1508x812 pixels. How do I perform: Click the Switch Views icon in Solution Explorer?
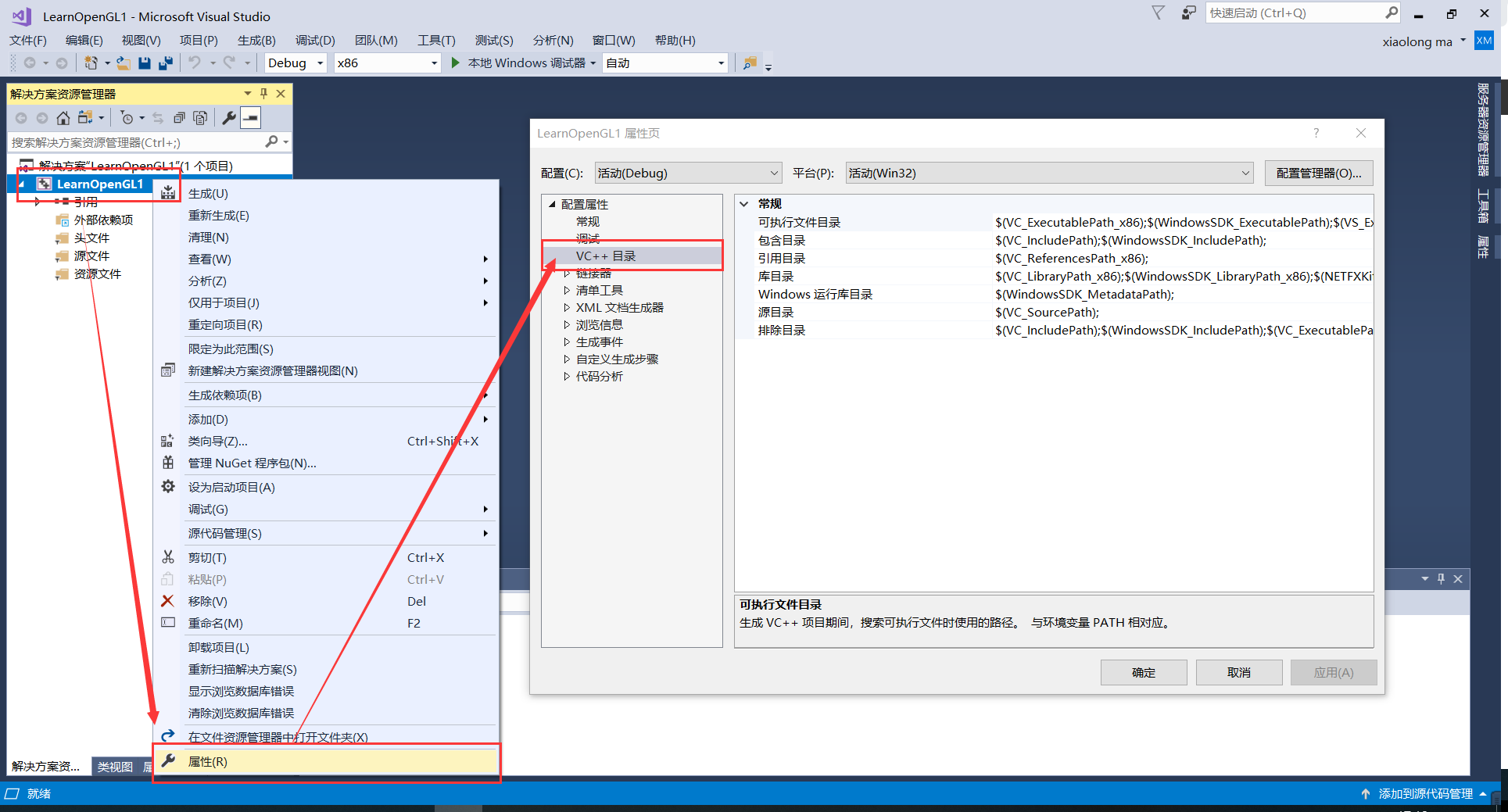[x=85, y=118]
